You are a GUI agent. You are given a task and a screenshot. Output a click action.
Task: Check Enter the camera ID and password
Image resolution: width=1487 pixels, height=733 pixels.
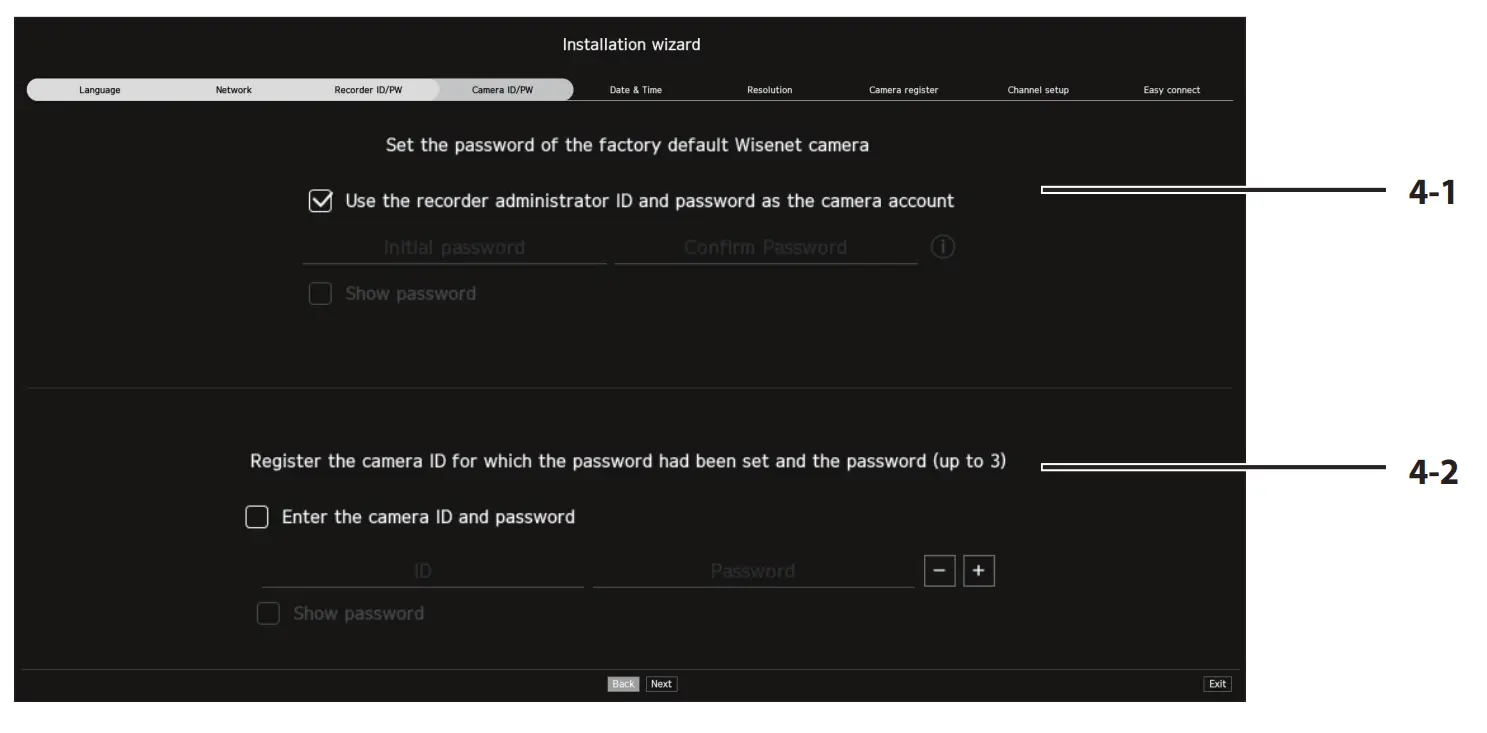(257, 516)
